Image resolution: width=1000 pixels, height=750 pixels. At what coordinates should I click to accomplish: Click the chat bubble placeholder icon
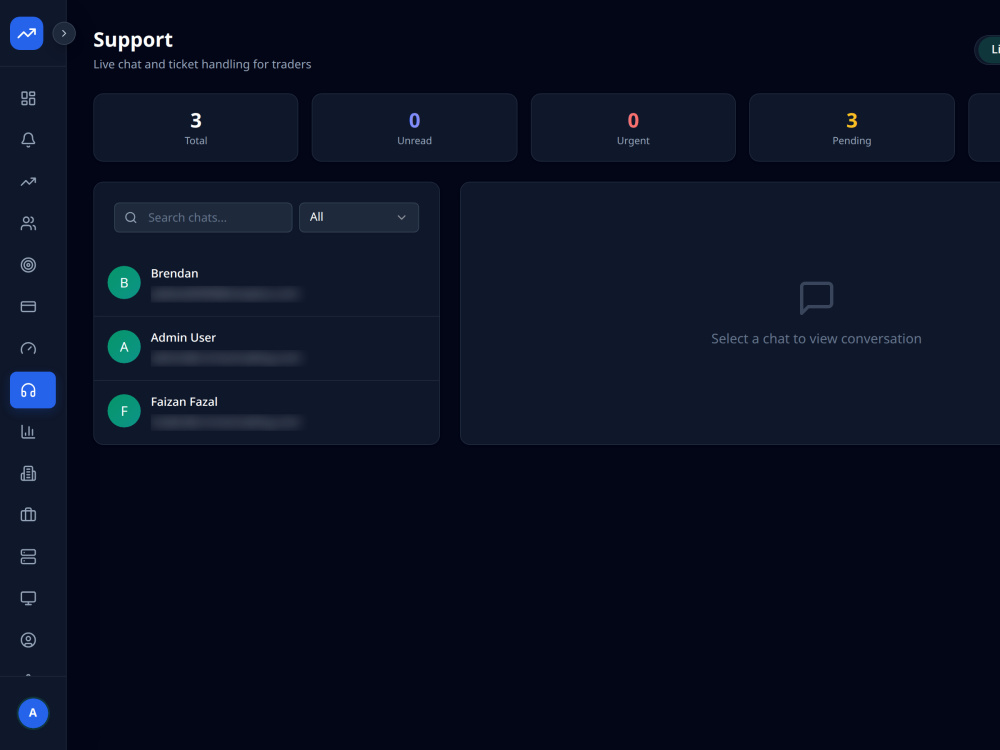pyautogui.click(x=816, y=298)
